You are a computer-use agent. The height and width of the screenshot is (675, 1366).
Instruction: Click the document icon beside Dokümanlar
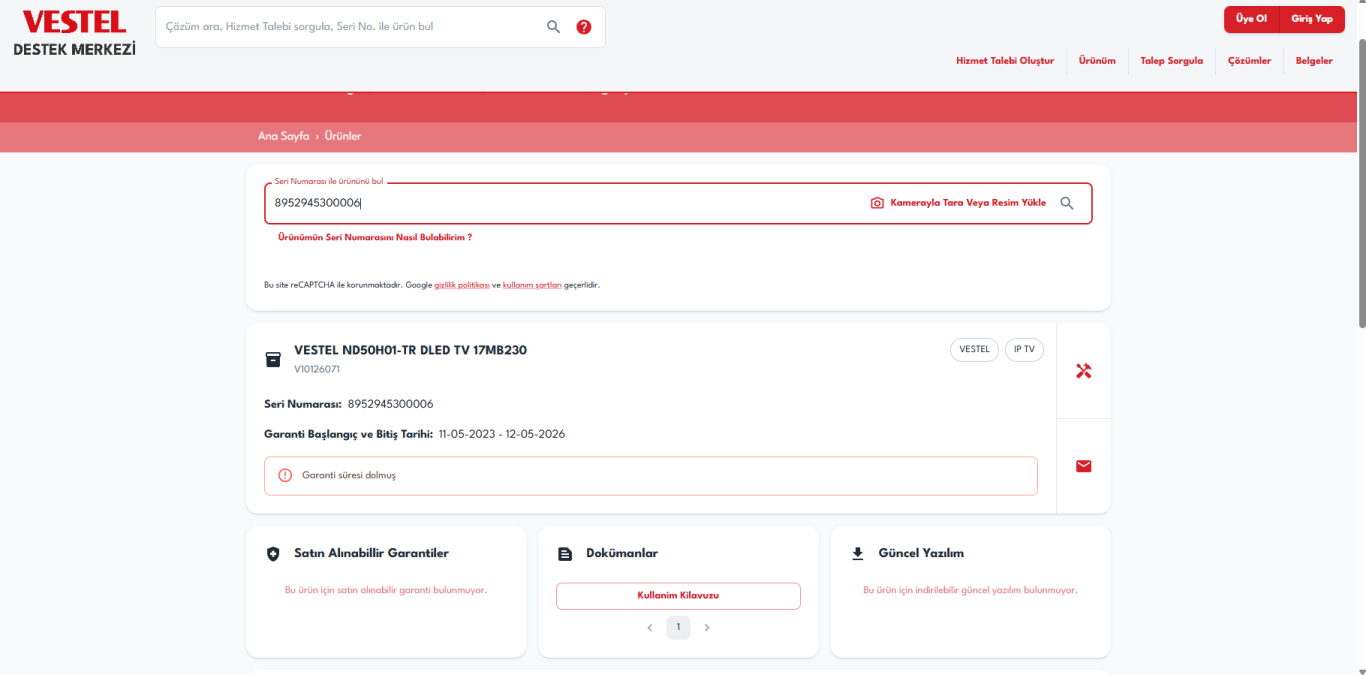tap(565, 554)
